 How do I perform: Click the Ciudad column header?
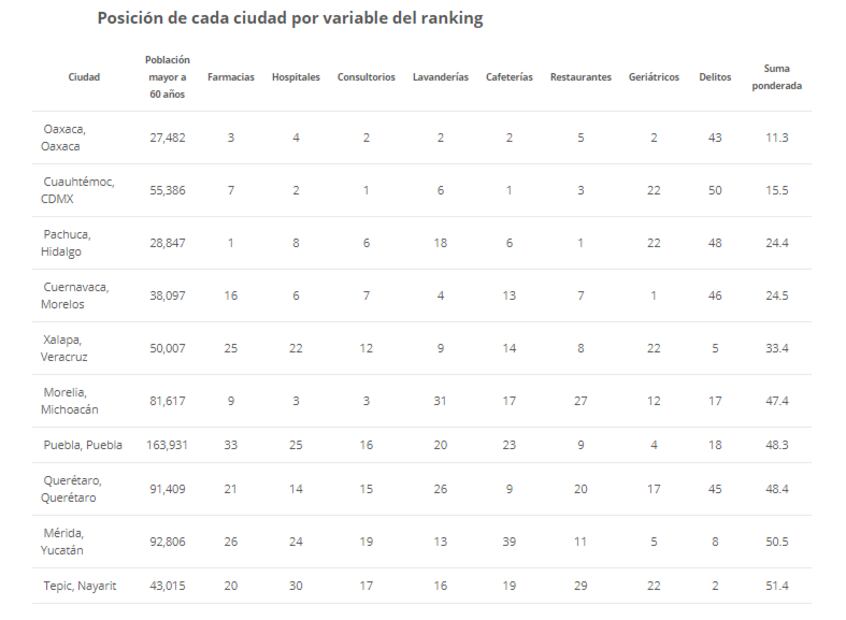coord(84,77)
